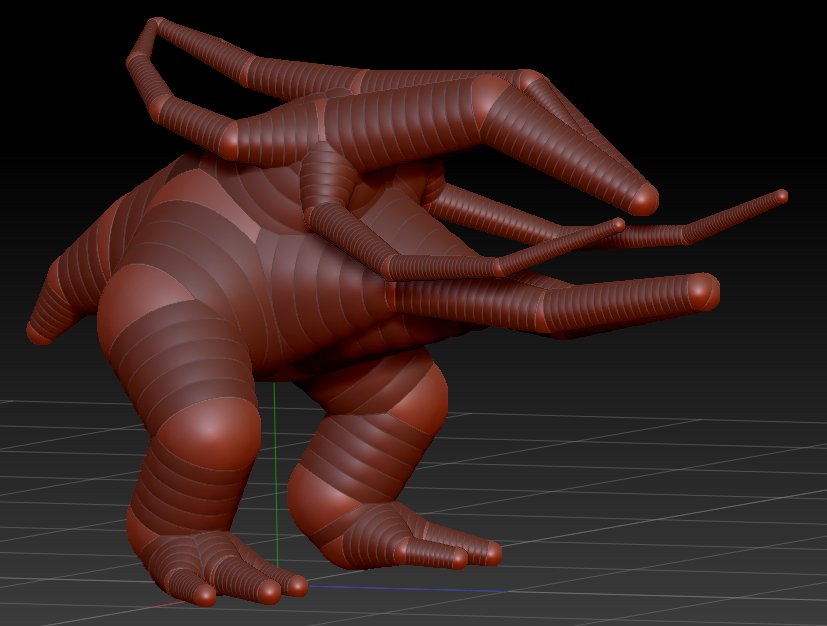
Task: Click the topmost corner joint of looped limb
Action: click(x=157, y=24)
